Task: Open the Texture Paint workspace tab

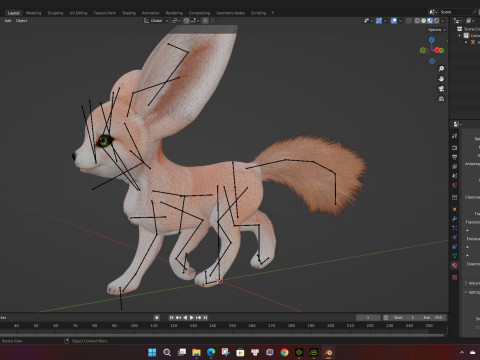Action: pos(104,13)
